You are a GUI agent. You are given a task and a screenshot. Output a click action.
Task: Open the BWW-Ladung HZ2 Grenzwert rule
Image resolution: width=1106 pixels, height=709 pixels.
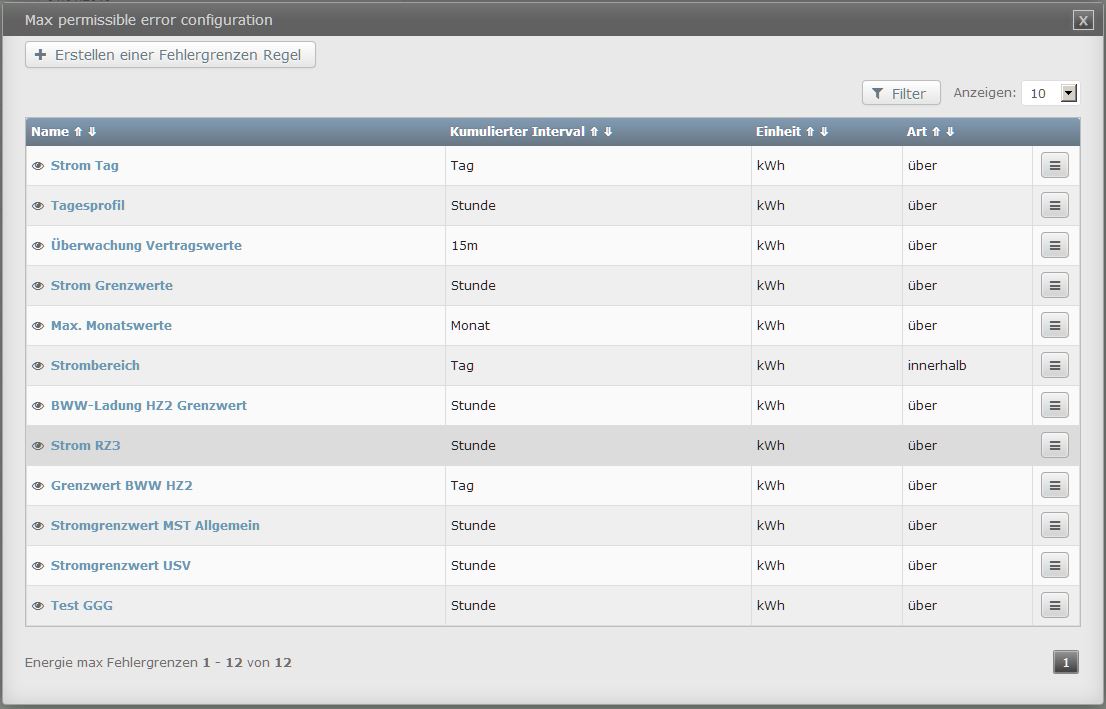click(149, 406)
